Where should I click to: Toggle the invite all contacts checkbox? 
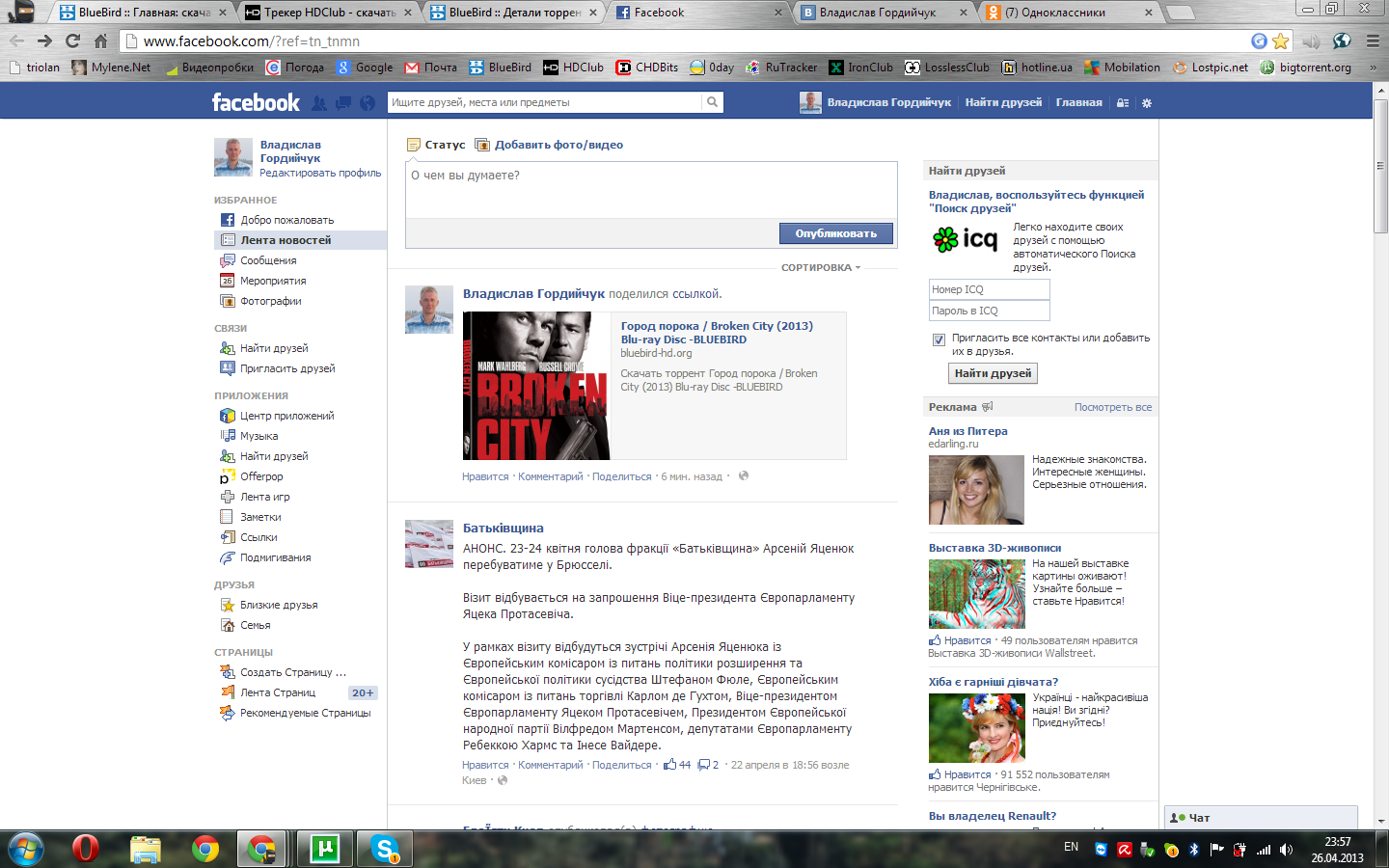point(939,339)
